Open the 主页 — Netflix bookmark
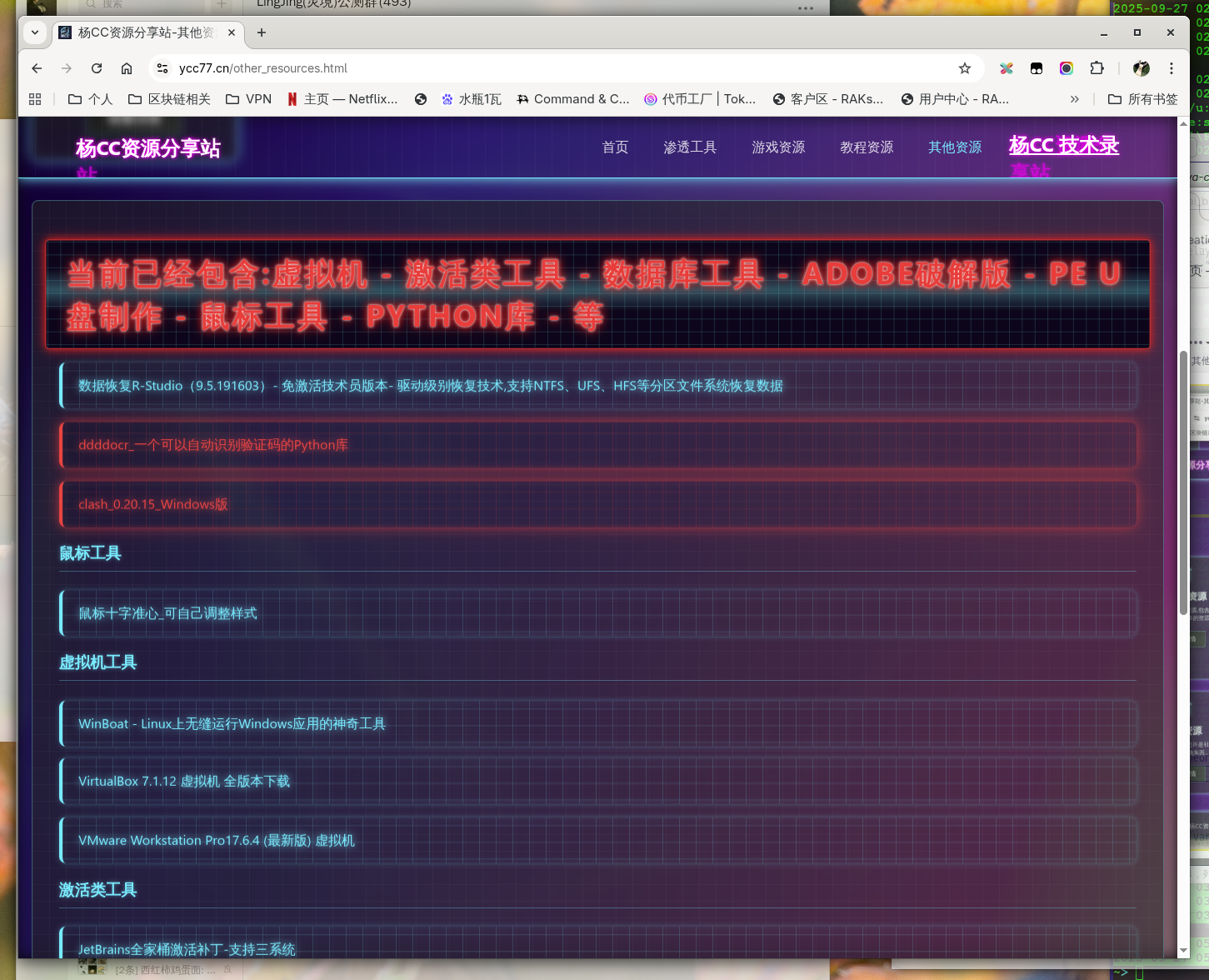The height and width of the screenshot is (980, 1209). (x=342, y=99)
